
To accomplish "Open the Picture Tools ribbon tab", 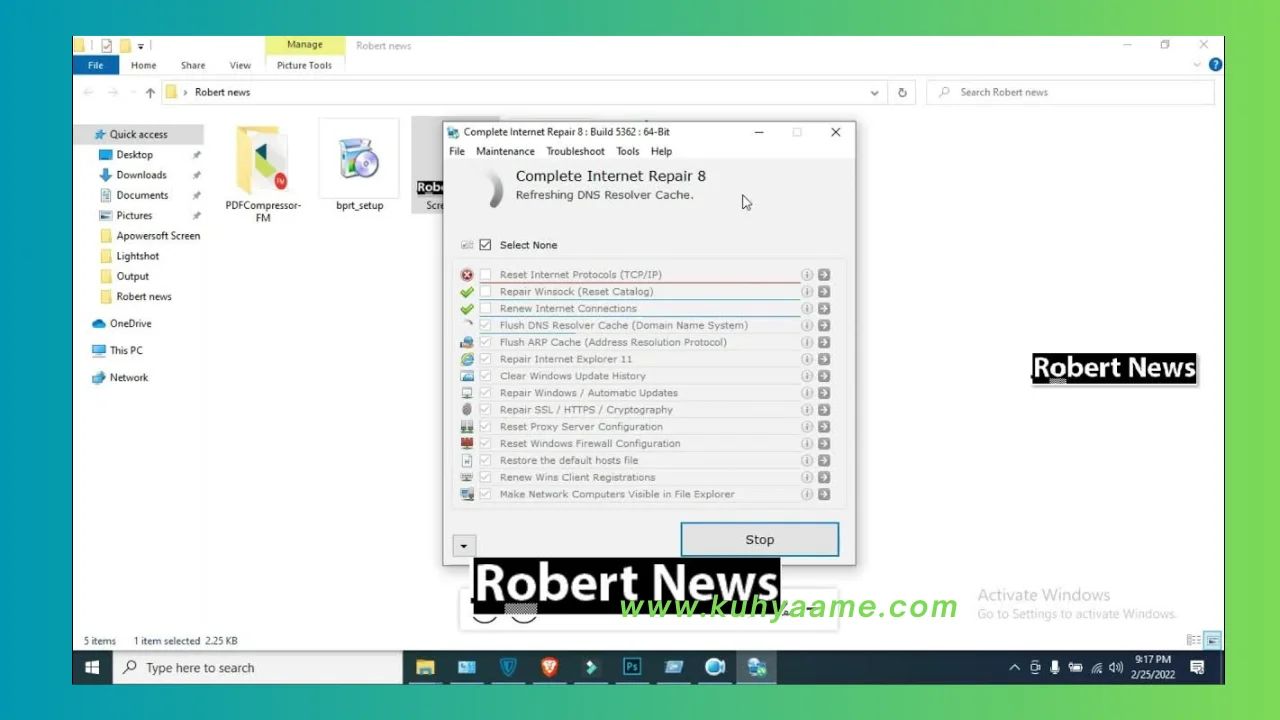I will 304,66.
